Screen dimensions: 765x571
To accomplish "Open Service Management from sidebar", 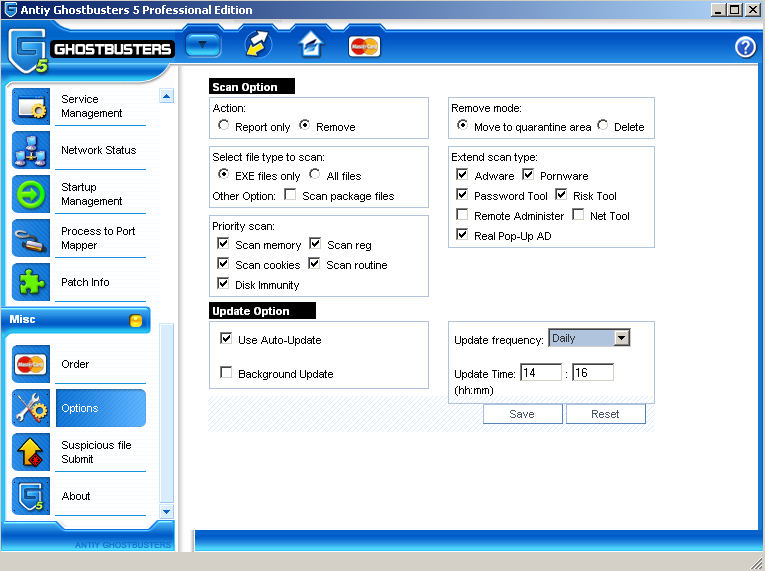I will point(92,106).
